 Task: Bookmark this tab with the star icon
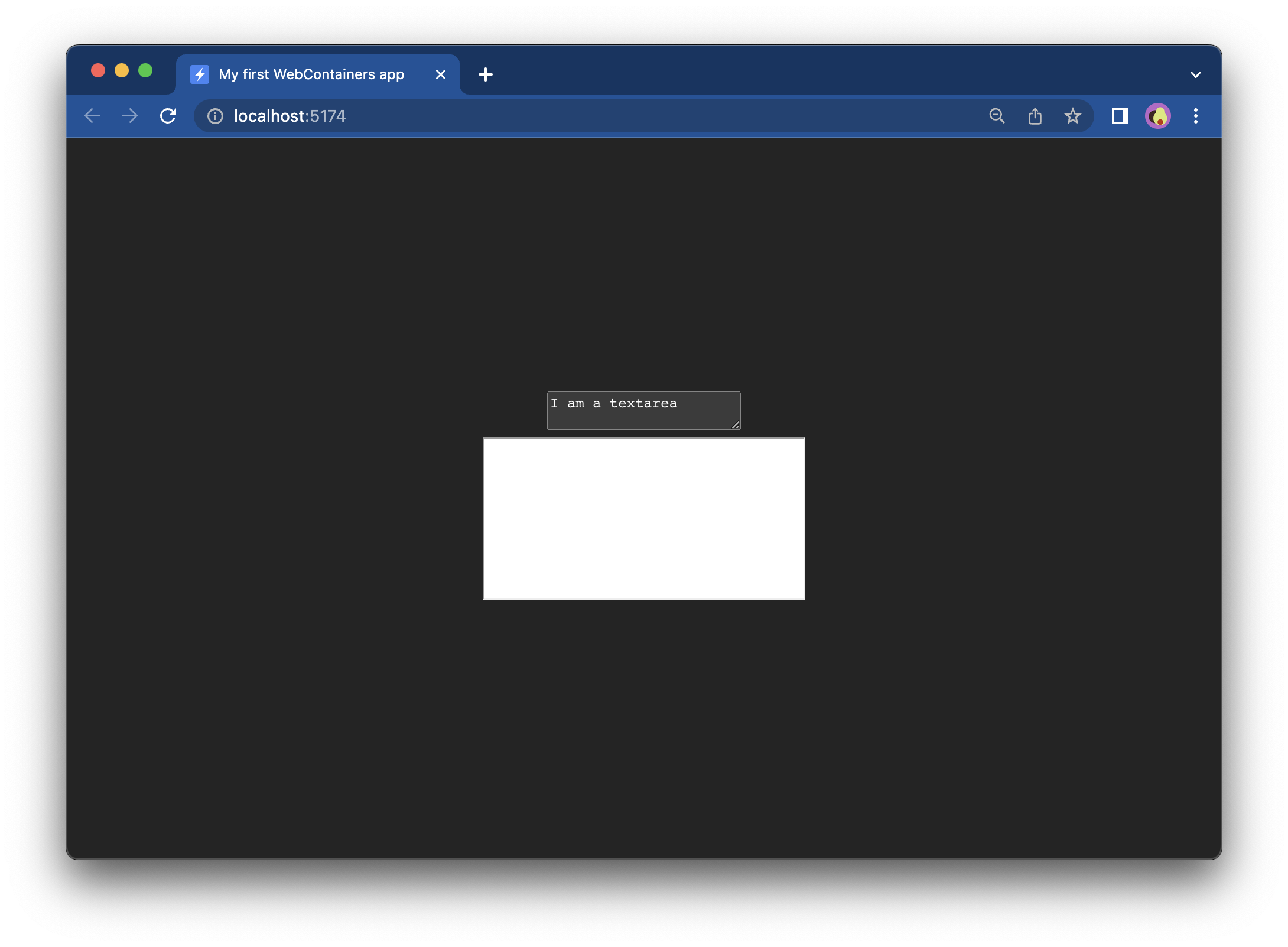coord(1073,116)
